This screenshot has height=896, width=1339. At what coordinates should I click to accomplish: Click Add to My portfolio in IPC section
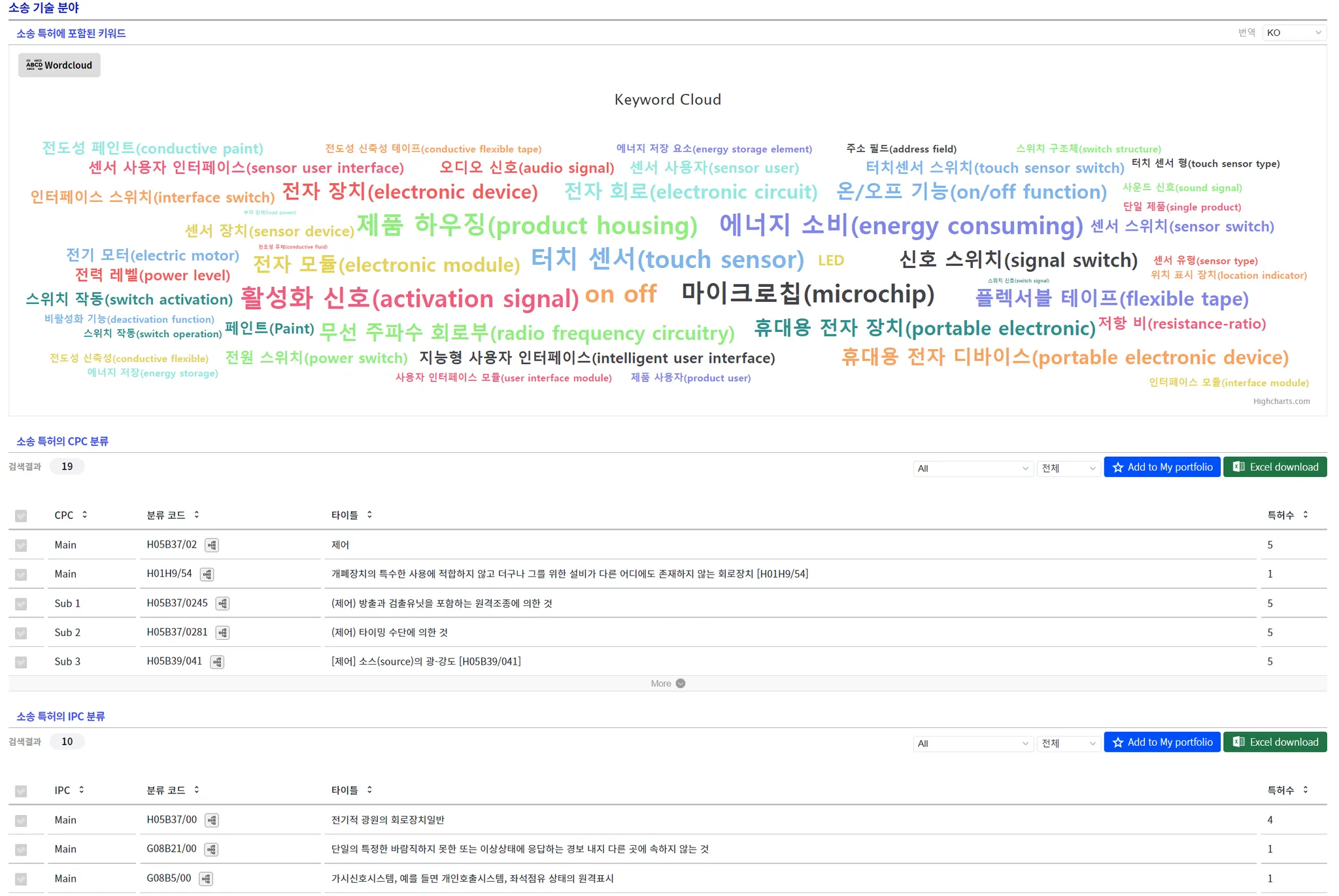(x=1162, y=742)
